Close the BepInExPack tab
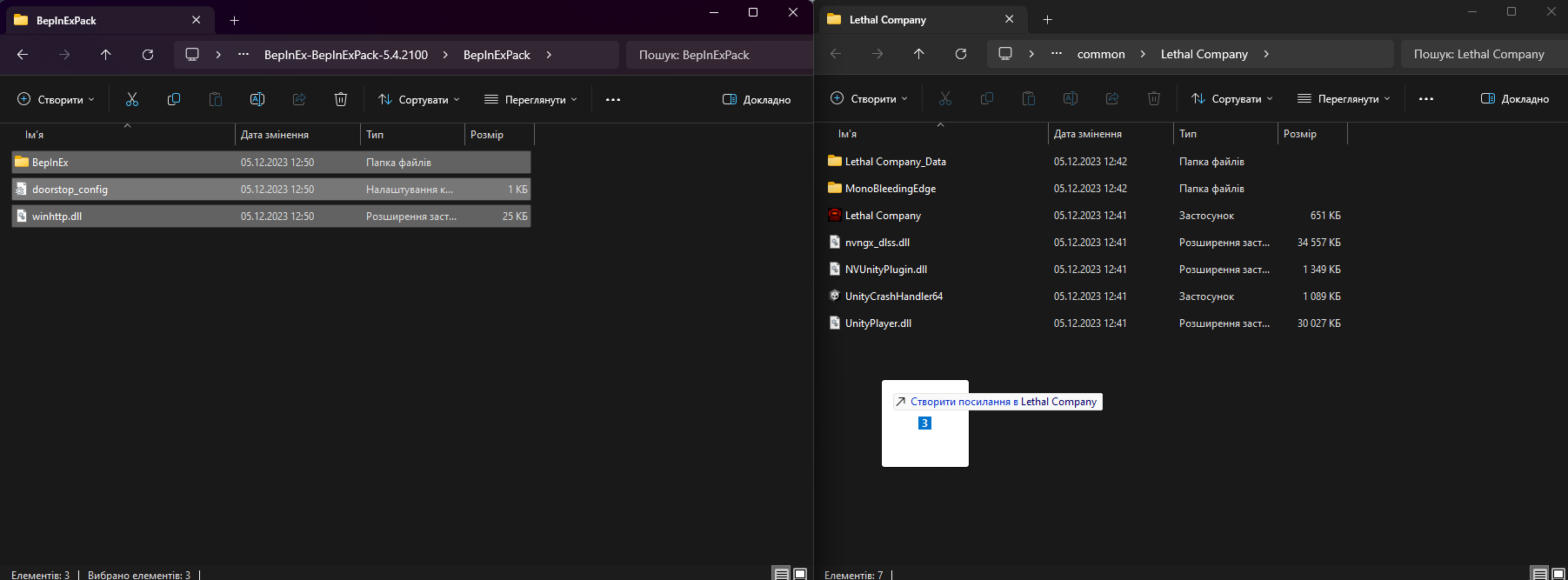Image resolution: width=1568 pixels, height=580 pixels. (196, 20)
